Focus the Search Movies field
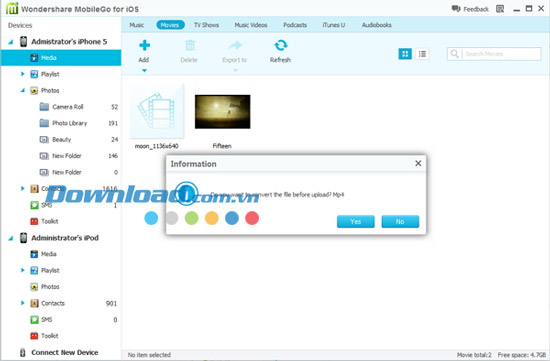The width and height of the screenshot is (550, 361). coord(494,54)
